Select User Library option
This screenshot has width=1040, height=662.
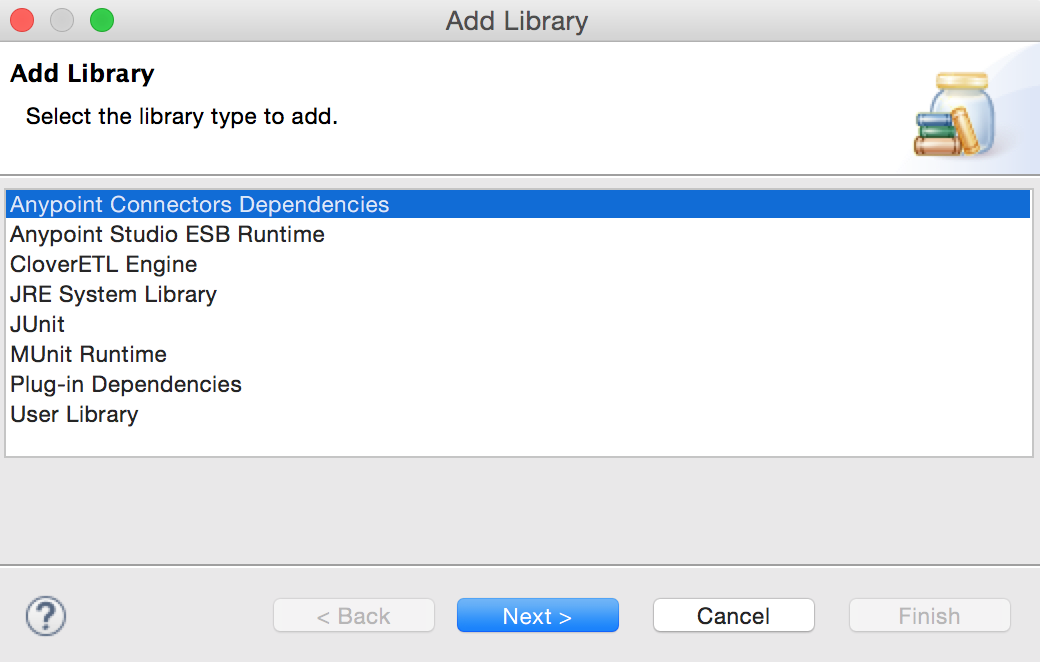(x=73, y=414)
